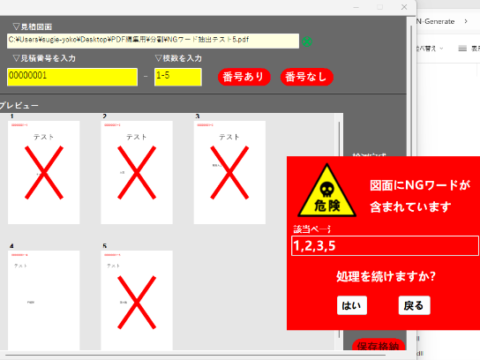
Task: Click the ▽見積番号を入力 label
Action: coord(44,58)
